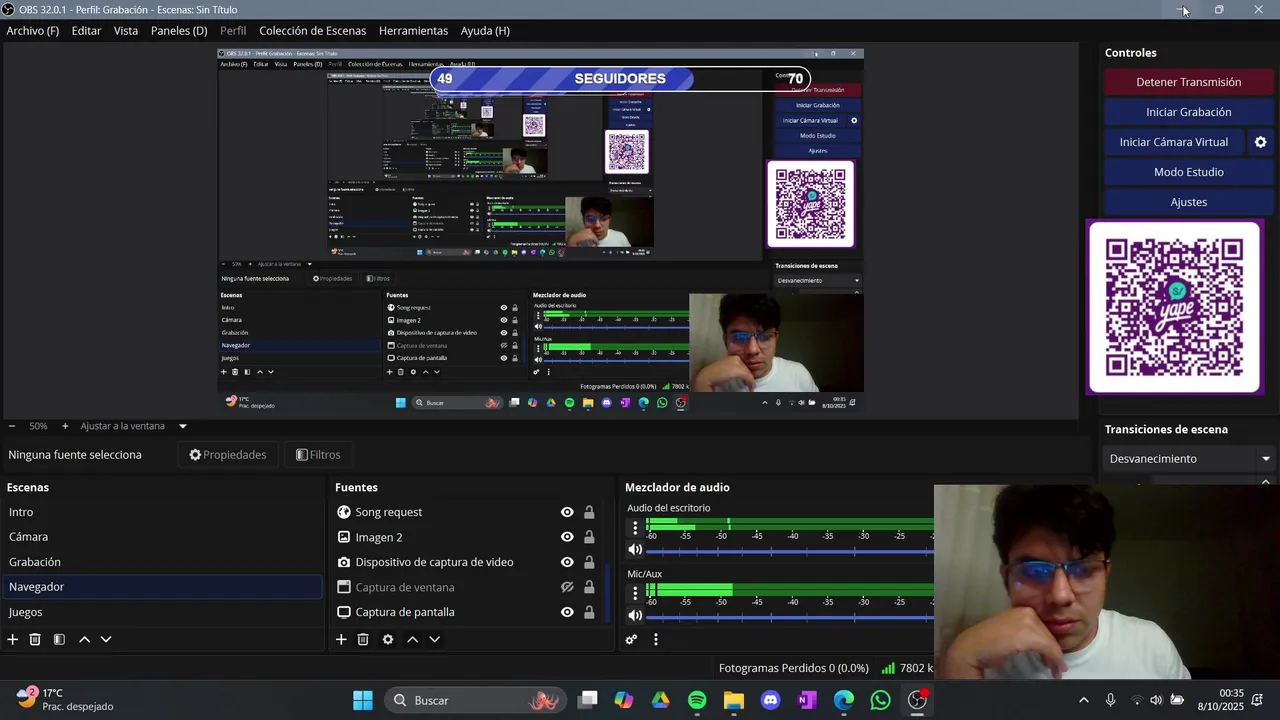
Task: Open Vista menu
Action: tap(126, 31)
